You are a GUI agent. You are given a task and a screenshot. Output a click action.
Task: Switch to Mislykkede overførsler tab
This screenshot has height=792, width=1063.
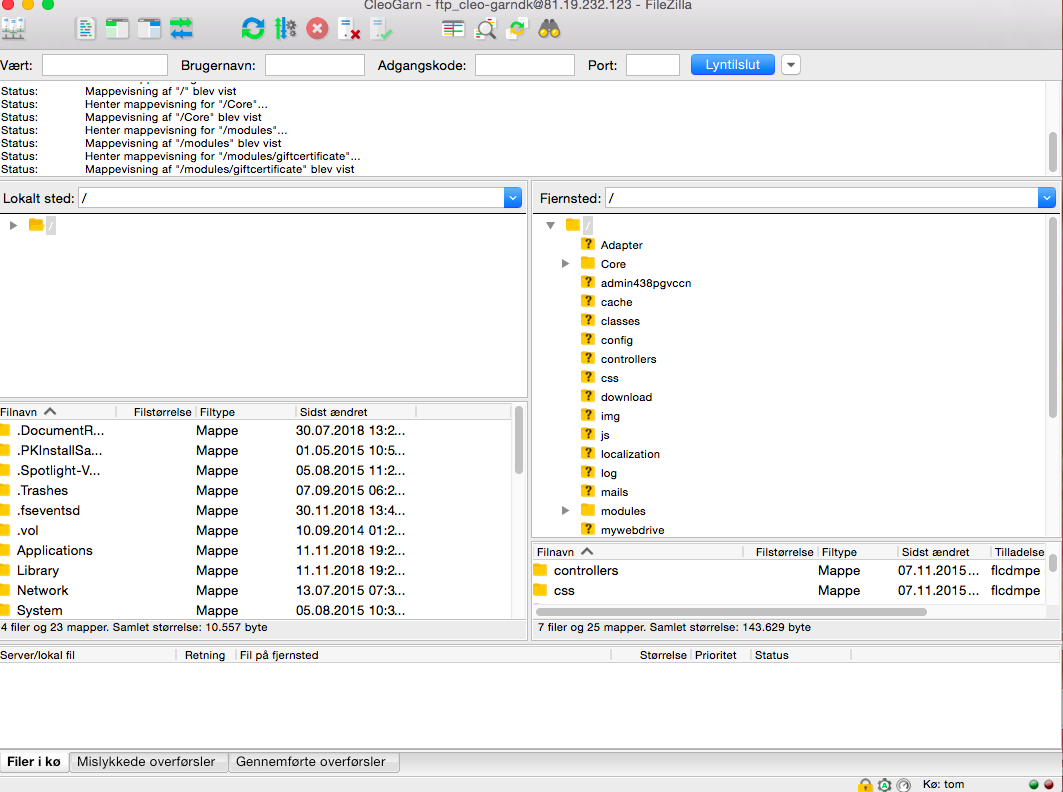(146, 761)
